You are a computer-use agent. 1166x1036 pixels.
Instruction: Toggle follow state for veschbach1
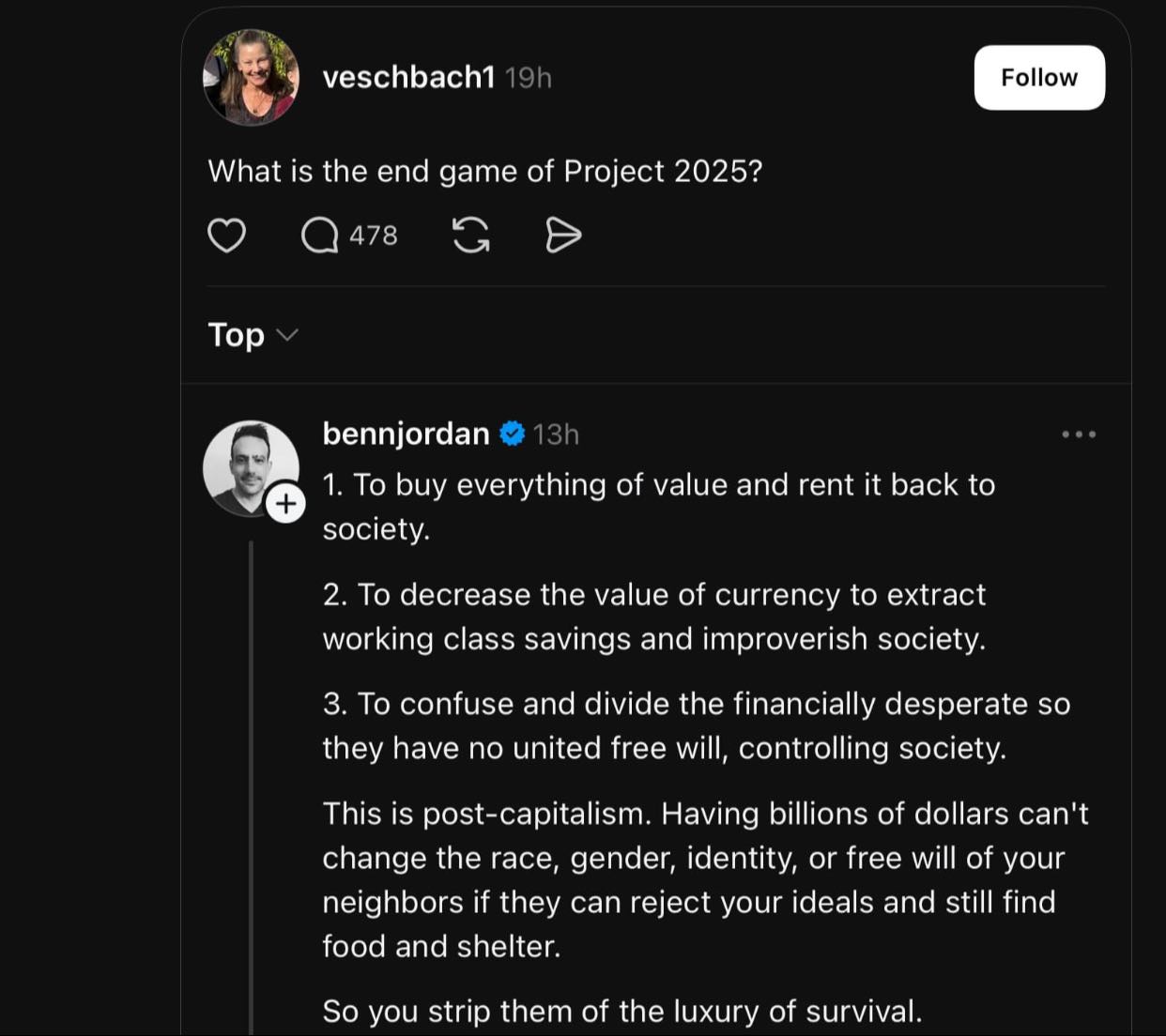tap(1038, 77)
